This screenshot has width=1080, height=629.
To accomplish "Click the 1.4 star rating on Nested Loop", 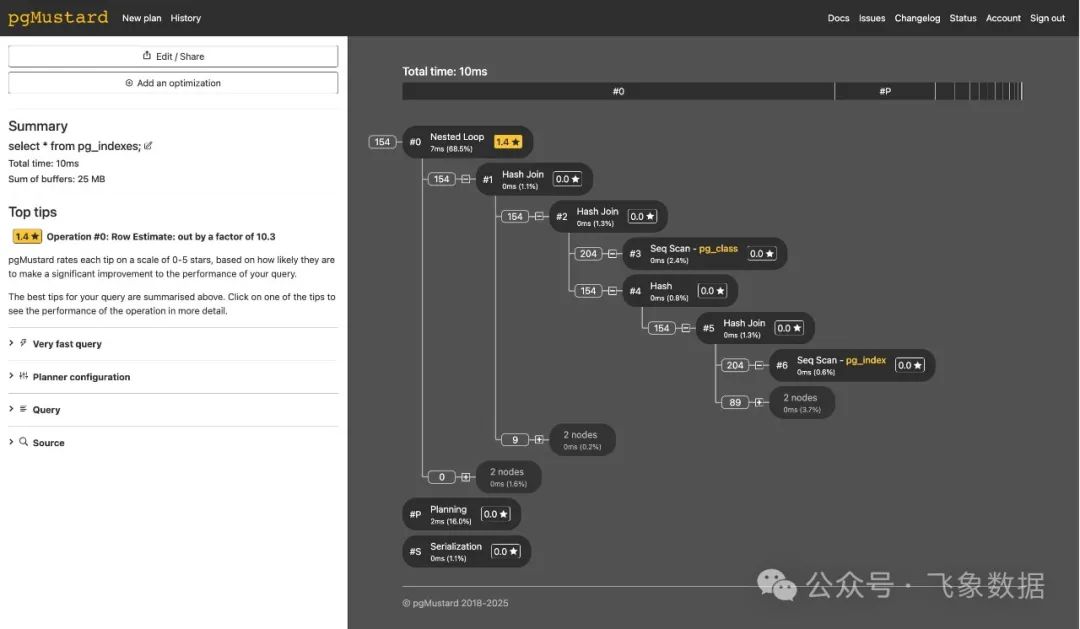I will coord(508,142).
